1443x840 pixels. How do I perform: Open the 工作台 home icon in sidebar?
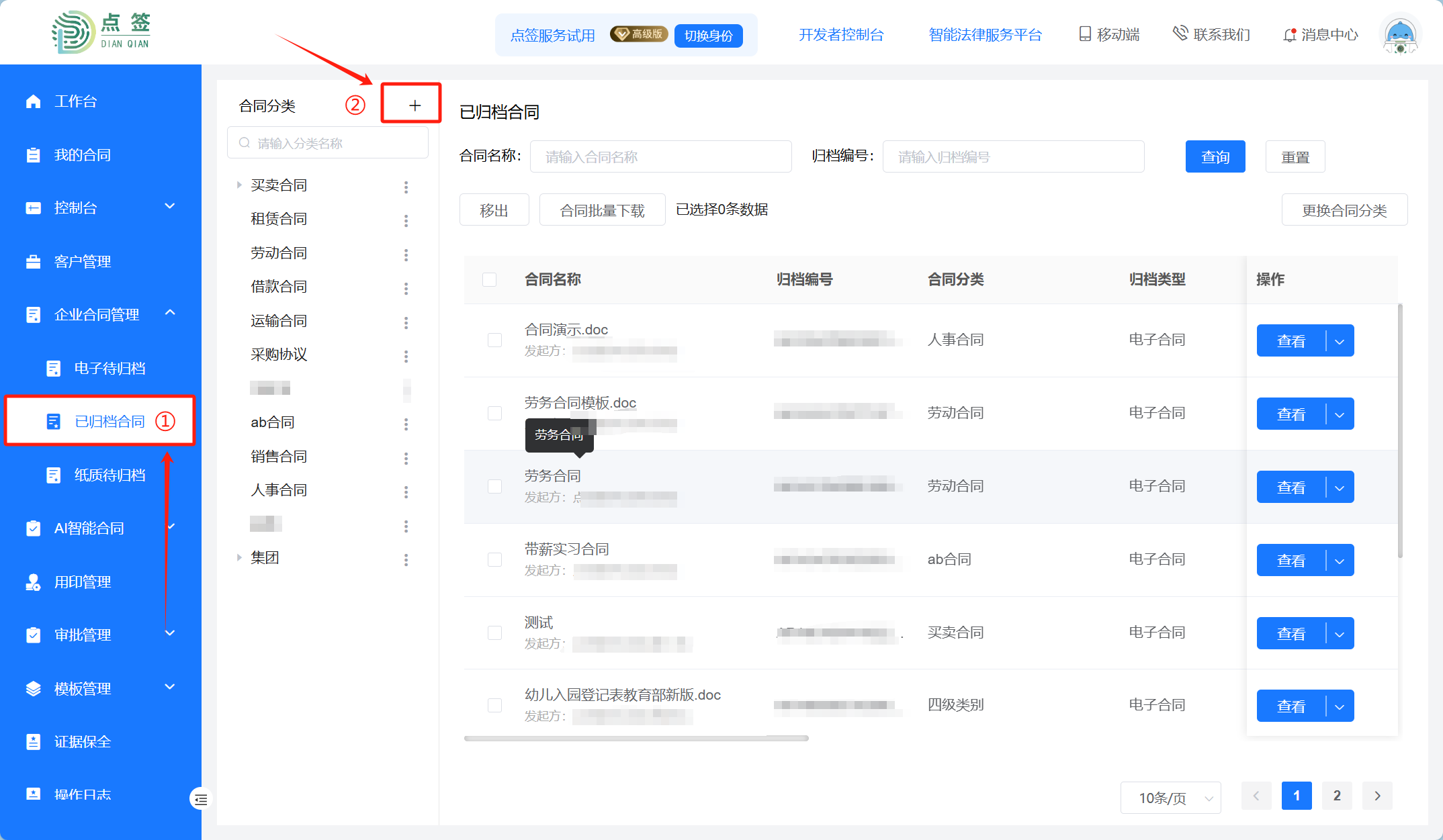click(x=33, y=101)
